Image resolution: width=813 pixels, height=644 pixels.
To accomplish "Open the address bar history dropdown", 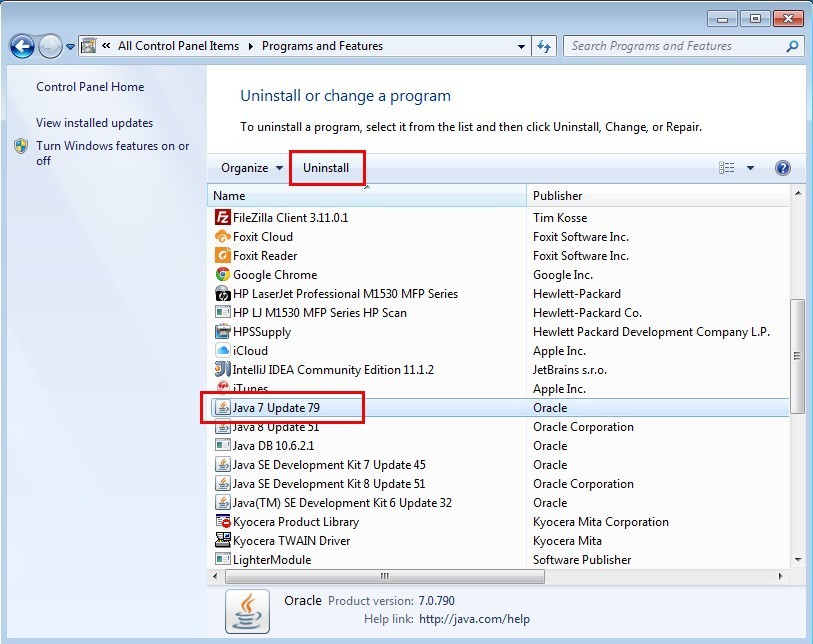I will tap(521, 46).
